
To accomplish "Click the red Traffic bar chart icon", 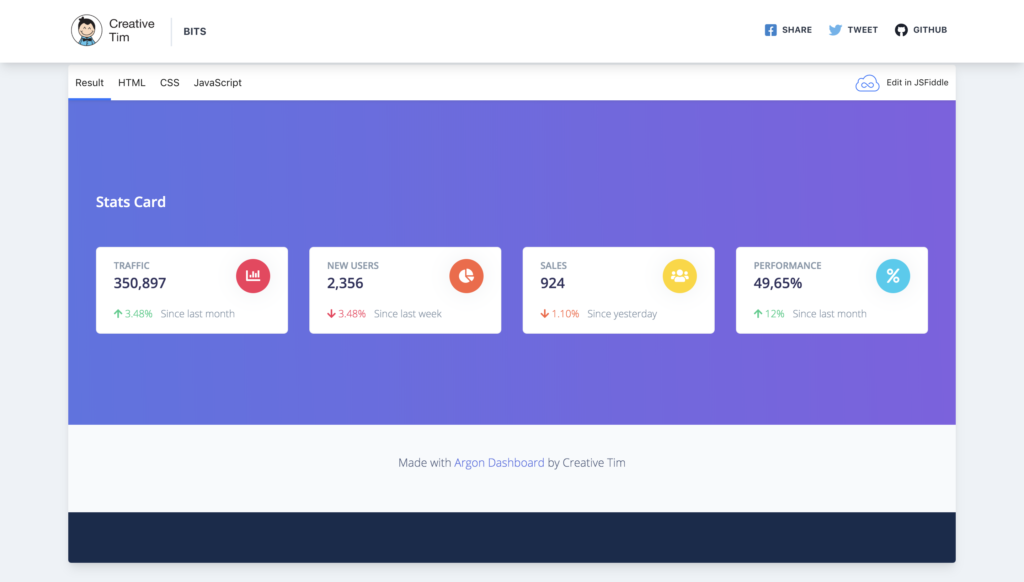I will [x=253, y=276].
